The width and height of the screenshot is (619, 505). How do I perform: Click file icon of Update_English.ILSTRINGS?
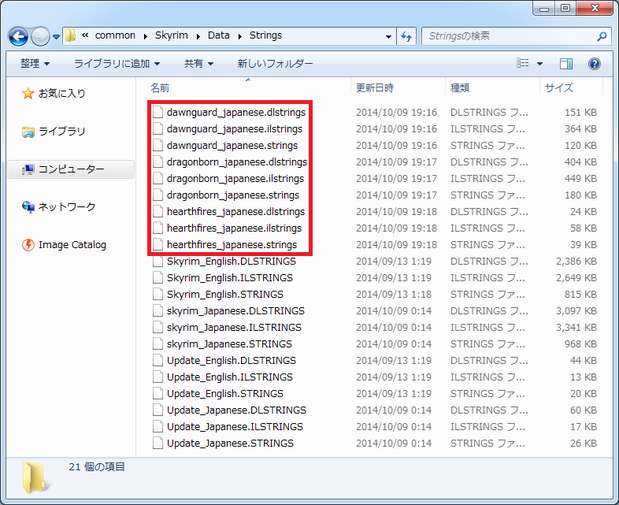(158, 377)
